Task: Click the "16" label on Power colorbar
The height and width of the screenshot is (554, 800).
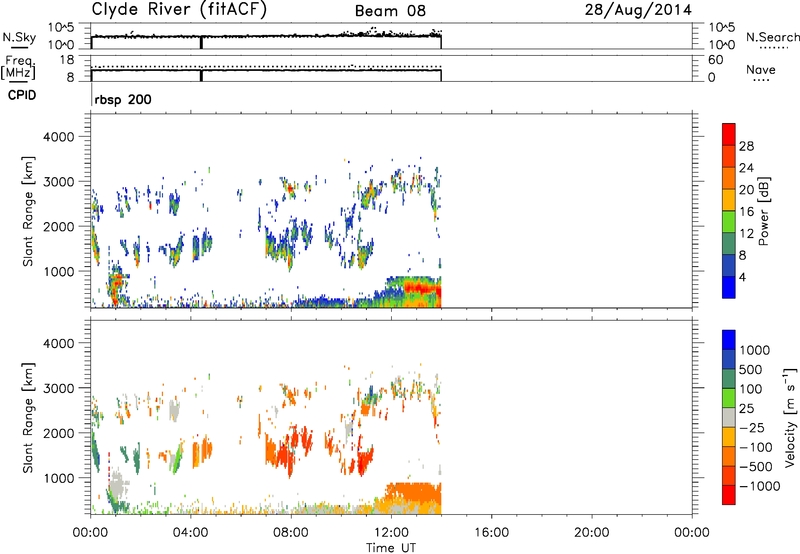Action: (x=746, y=212)
